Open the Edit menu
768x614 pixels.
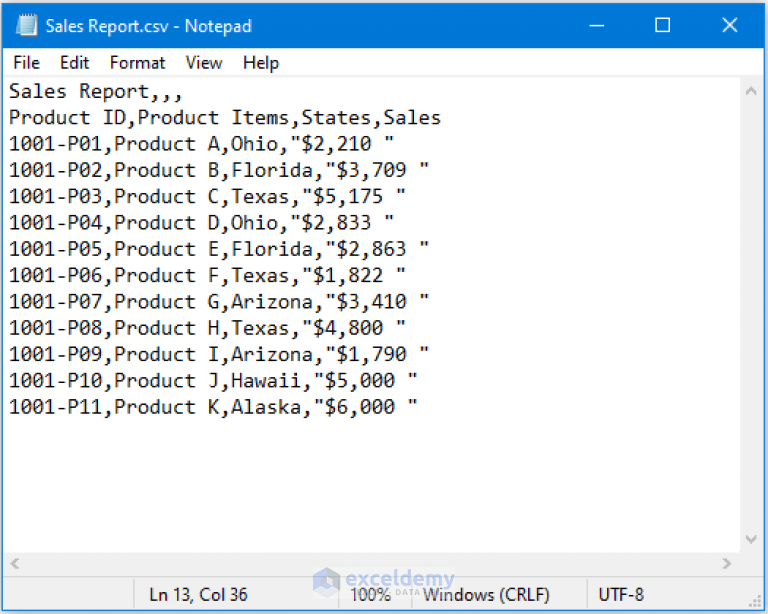74,63
